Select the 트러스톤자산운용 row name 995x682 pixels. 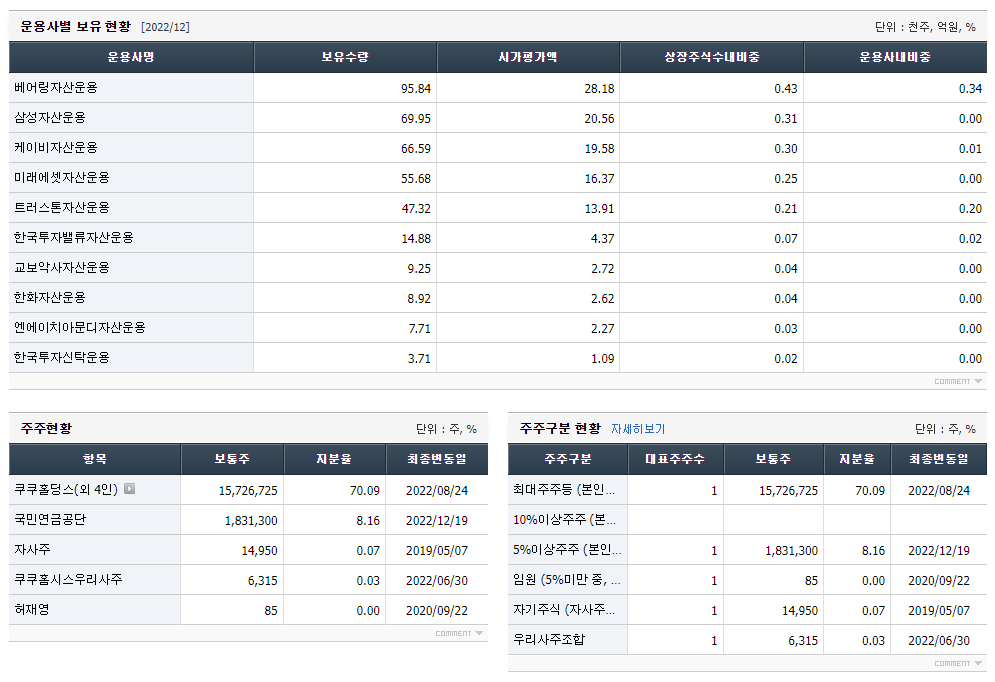[x=62, y=207]
